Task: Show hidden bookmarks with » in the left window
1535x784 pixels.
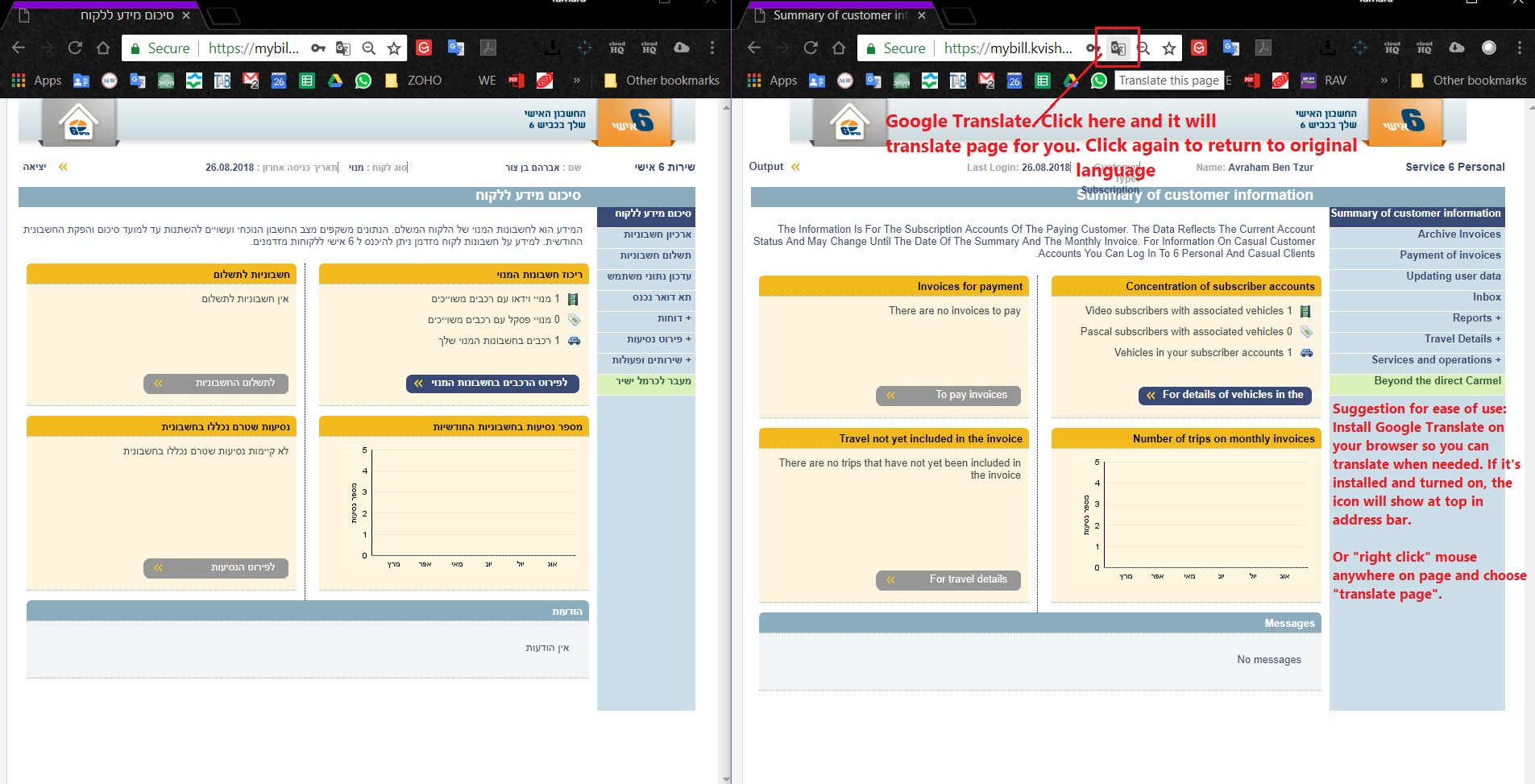Action: point(576,81)
